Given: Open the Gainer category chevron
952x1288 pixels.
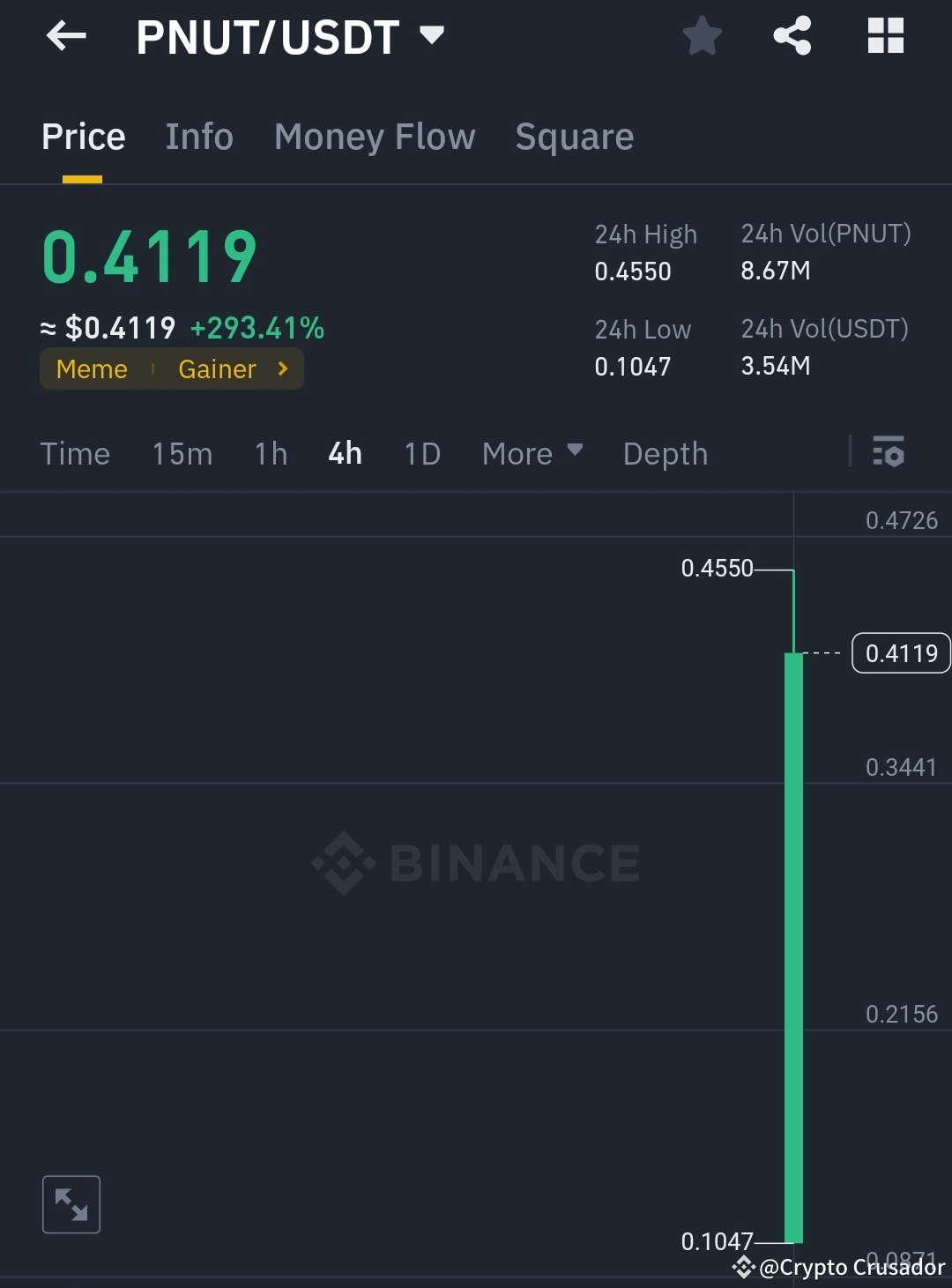Looking at the screenshot, I should (x=282, y=369).
